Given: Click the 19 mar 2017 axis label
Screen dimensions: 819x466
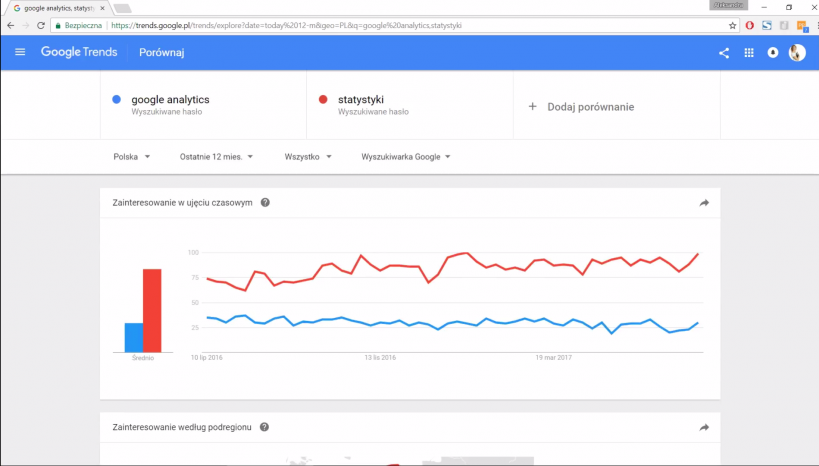Looking at the screenshot, I should pos(554,358).
